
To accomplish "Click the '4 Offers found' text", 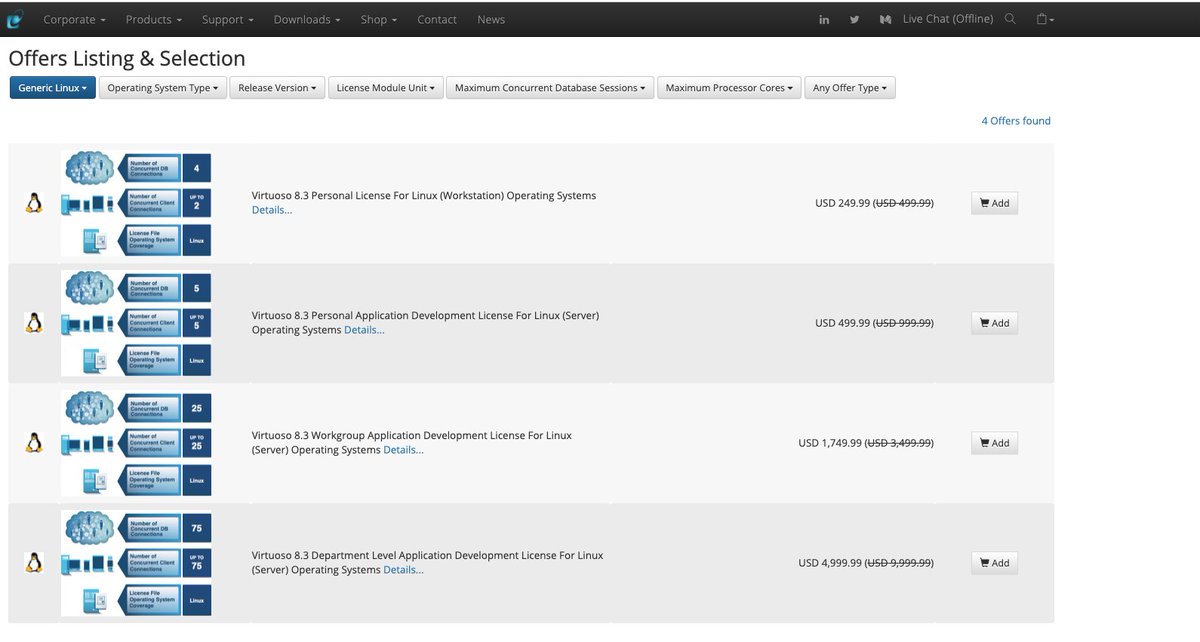I will (1016, 121).
